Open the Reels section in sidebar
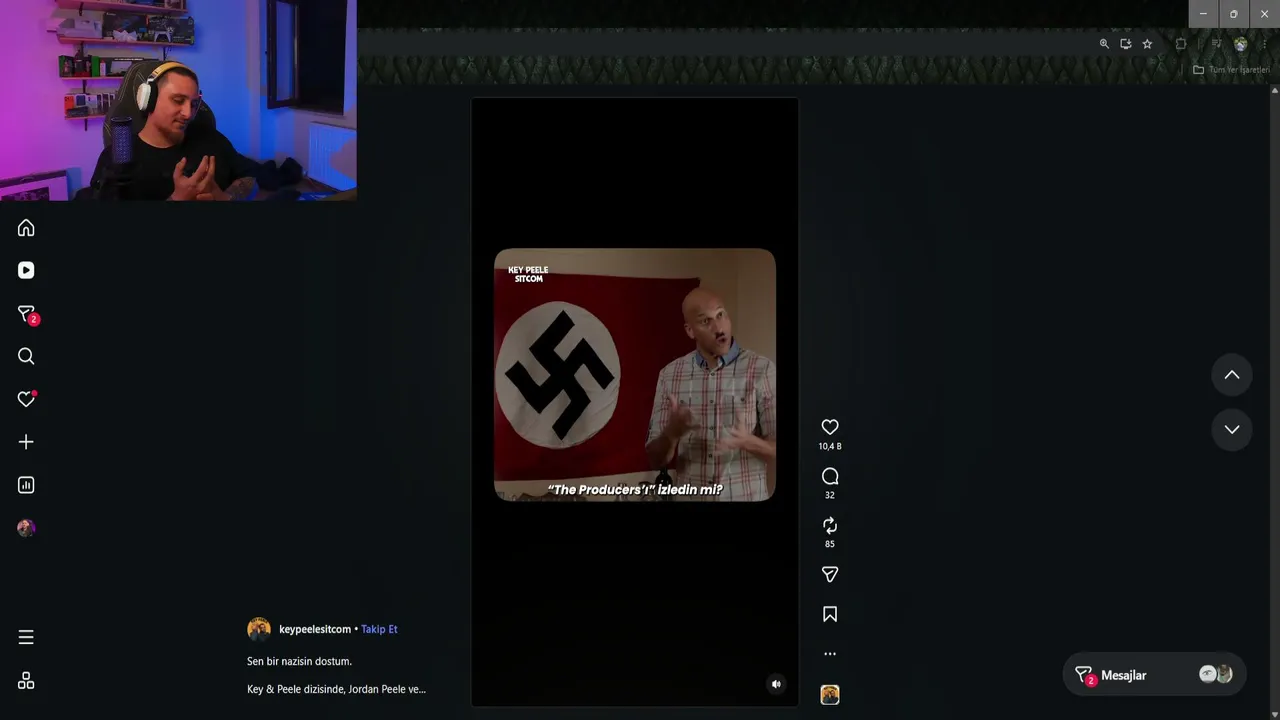The width and height of the screenshot is (1280, 720). coord(26,270)
